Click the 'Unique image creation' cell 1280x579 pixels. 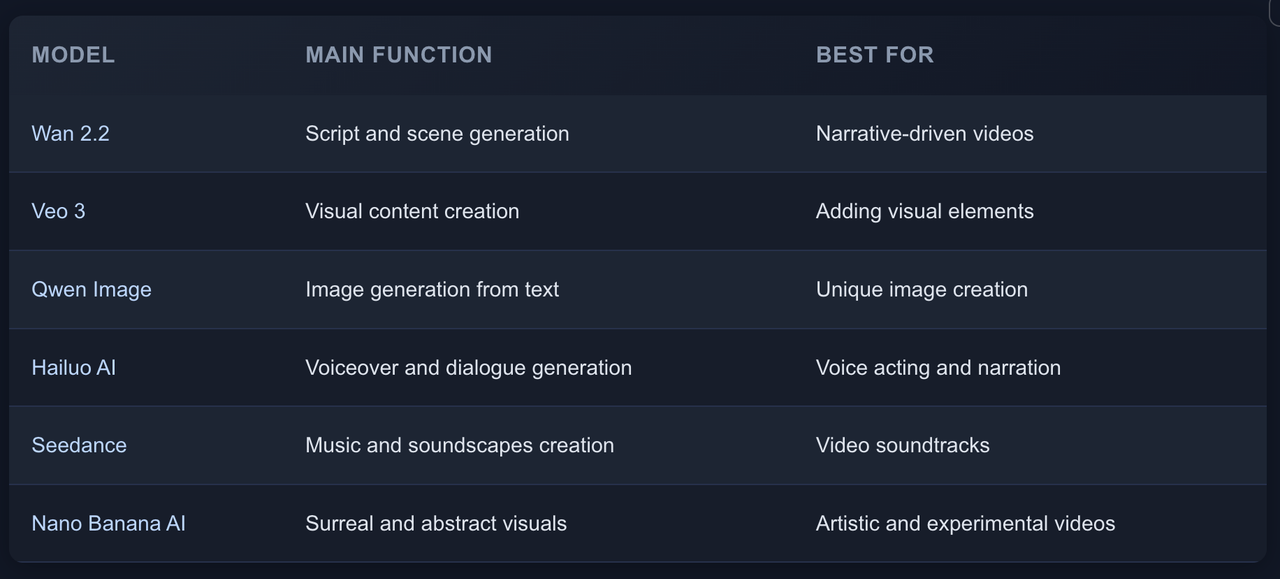click(922, 289)
